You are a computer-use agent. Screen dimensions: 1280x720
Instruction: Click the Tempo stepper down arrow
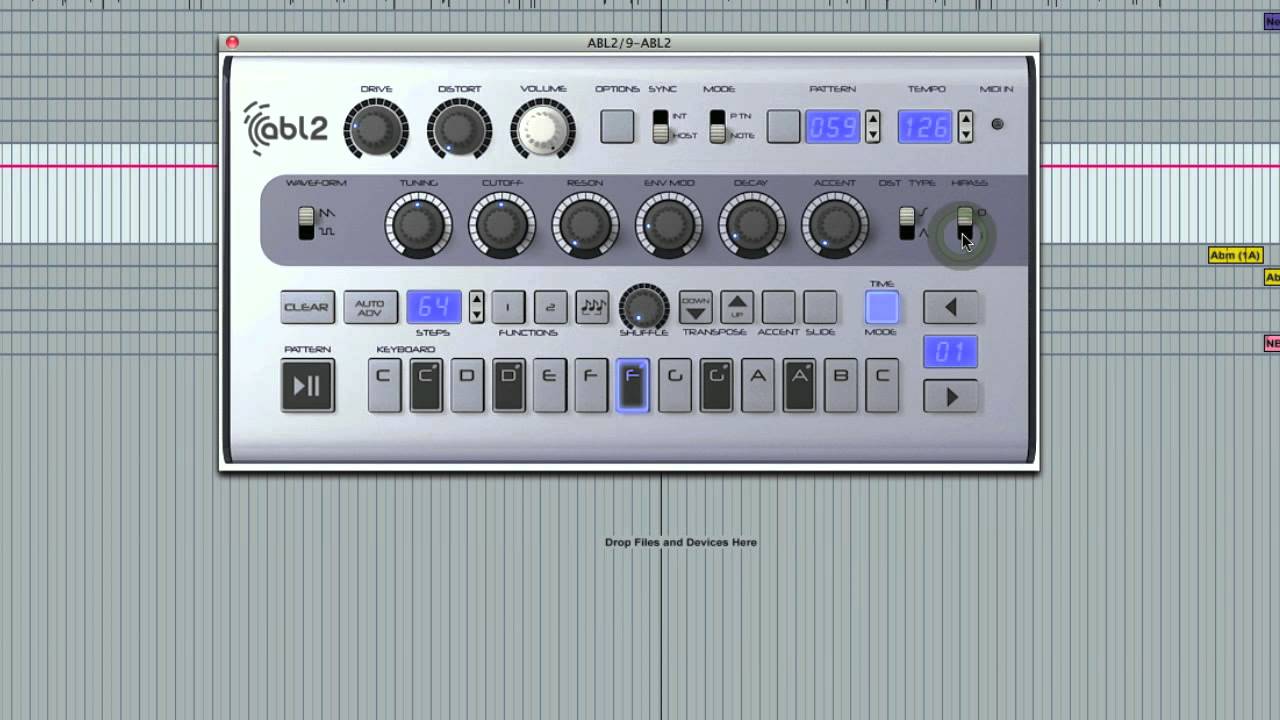point(965,134)
